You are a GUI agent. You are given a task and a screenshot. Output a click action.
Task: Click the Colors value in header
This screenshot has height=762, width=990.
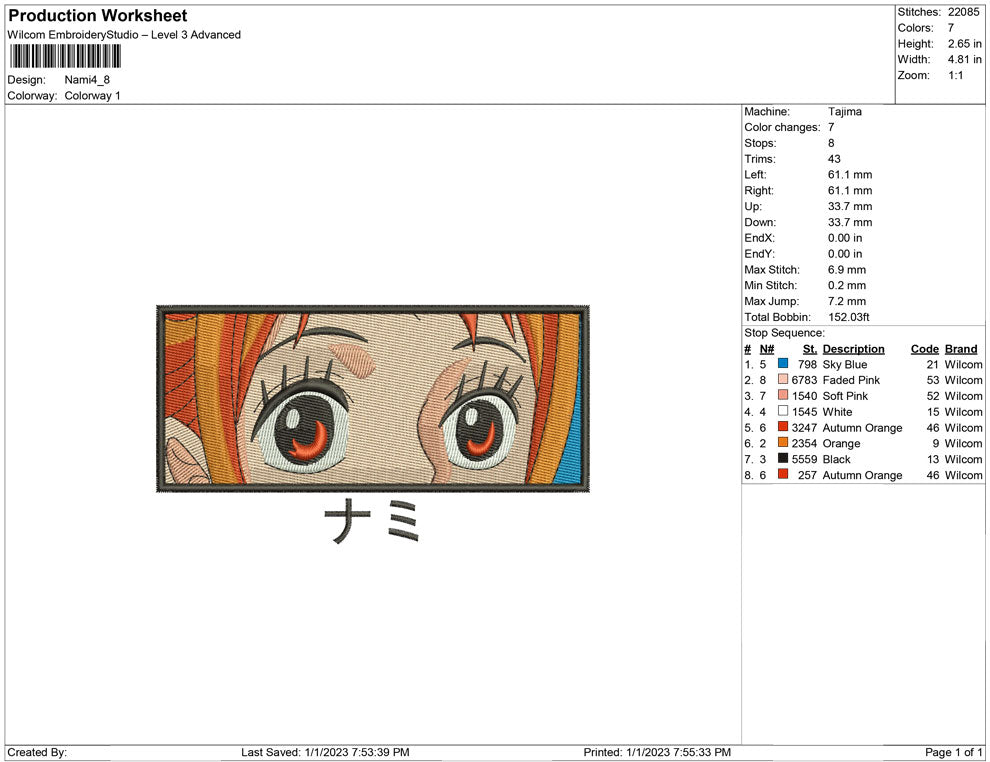(951, 28)
